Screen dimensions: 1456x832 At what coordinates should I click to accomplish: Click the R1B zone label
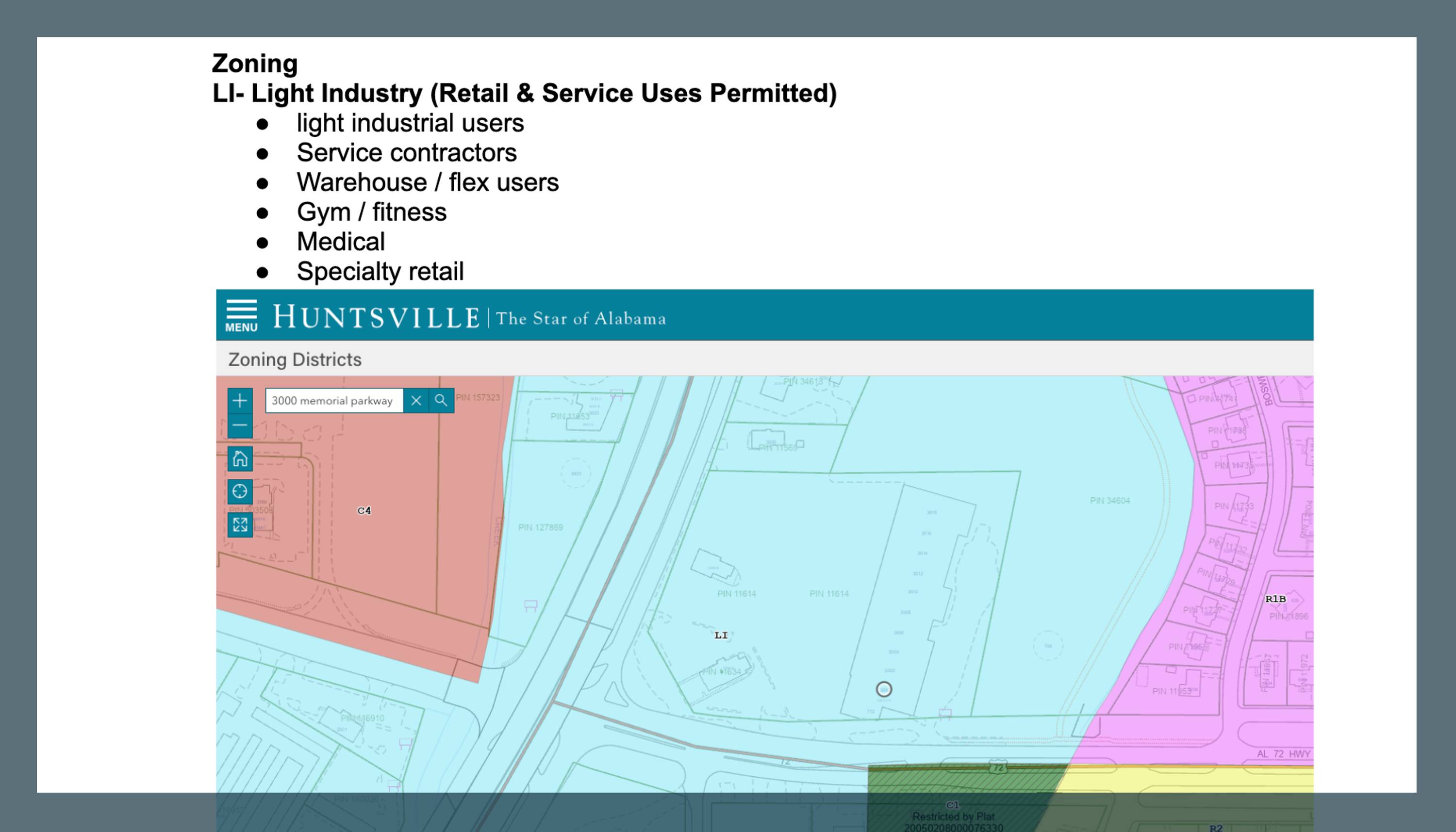[1275, 599]
